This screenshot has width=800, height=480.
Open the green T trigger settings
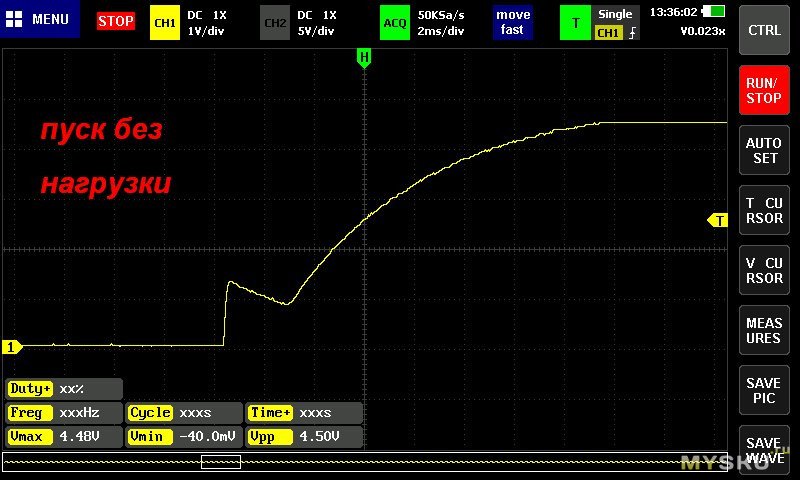(575, 22)
